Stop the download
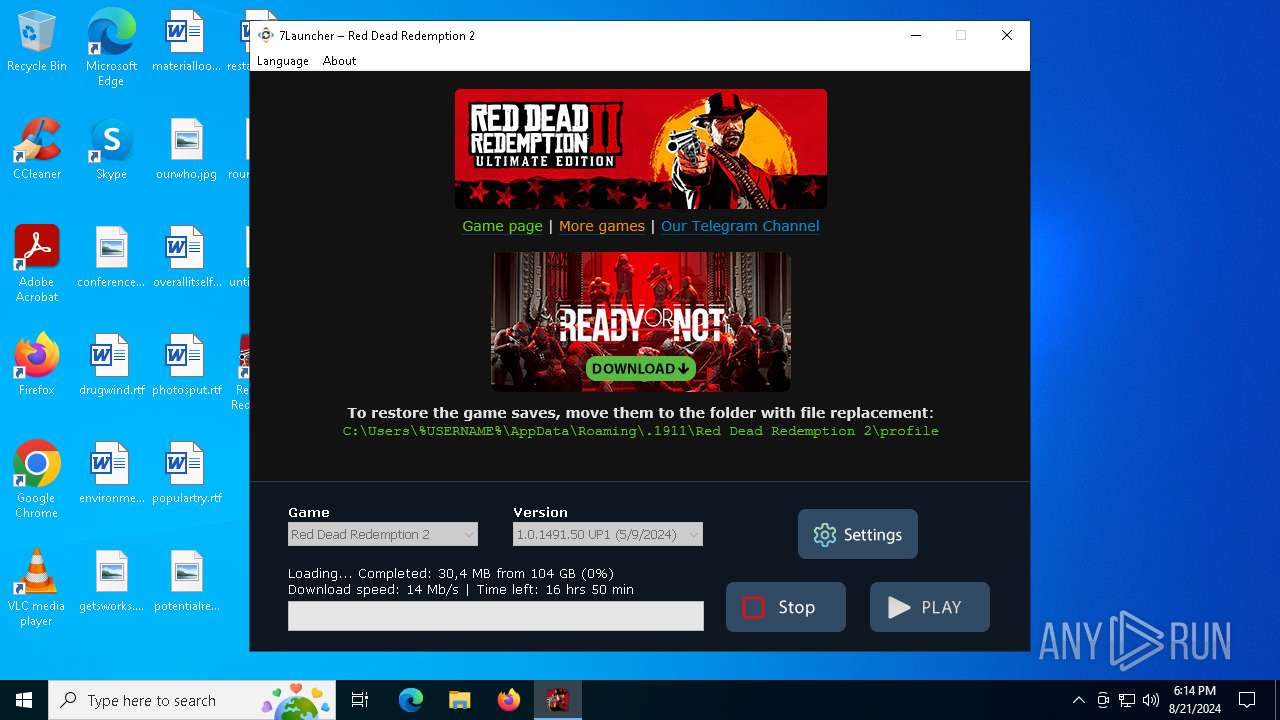The width and height of the screenshot is (1280, 720). coord(786,607)
